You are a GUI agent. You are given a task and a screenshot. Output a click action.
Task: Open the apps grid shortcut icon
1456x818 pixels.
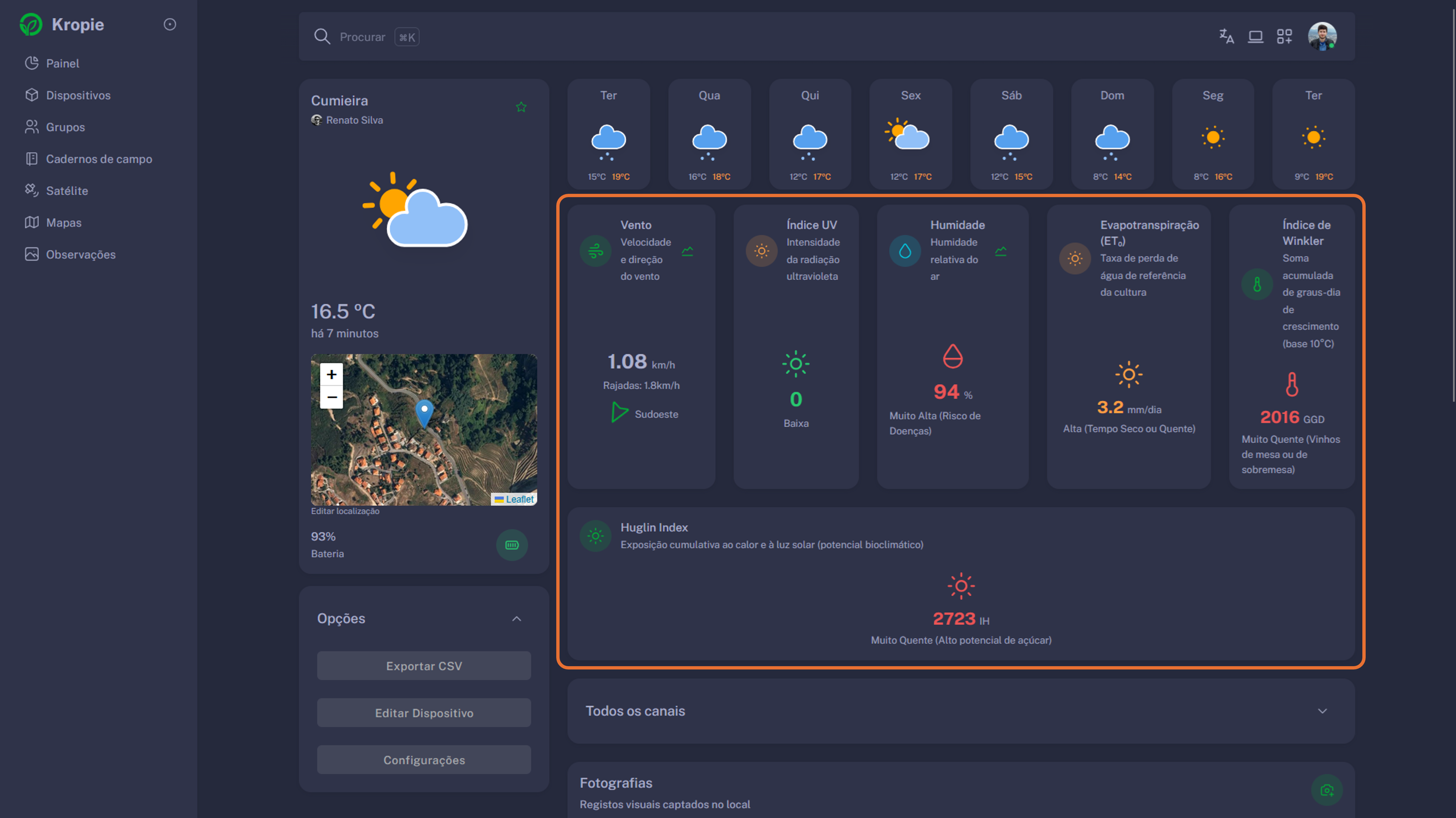tap(1284, 37)
